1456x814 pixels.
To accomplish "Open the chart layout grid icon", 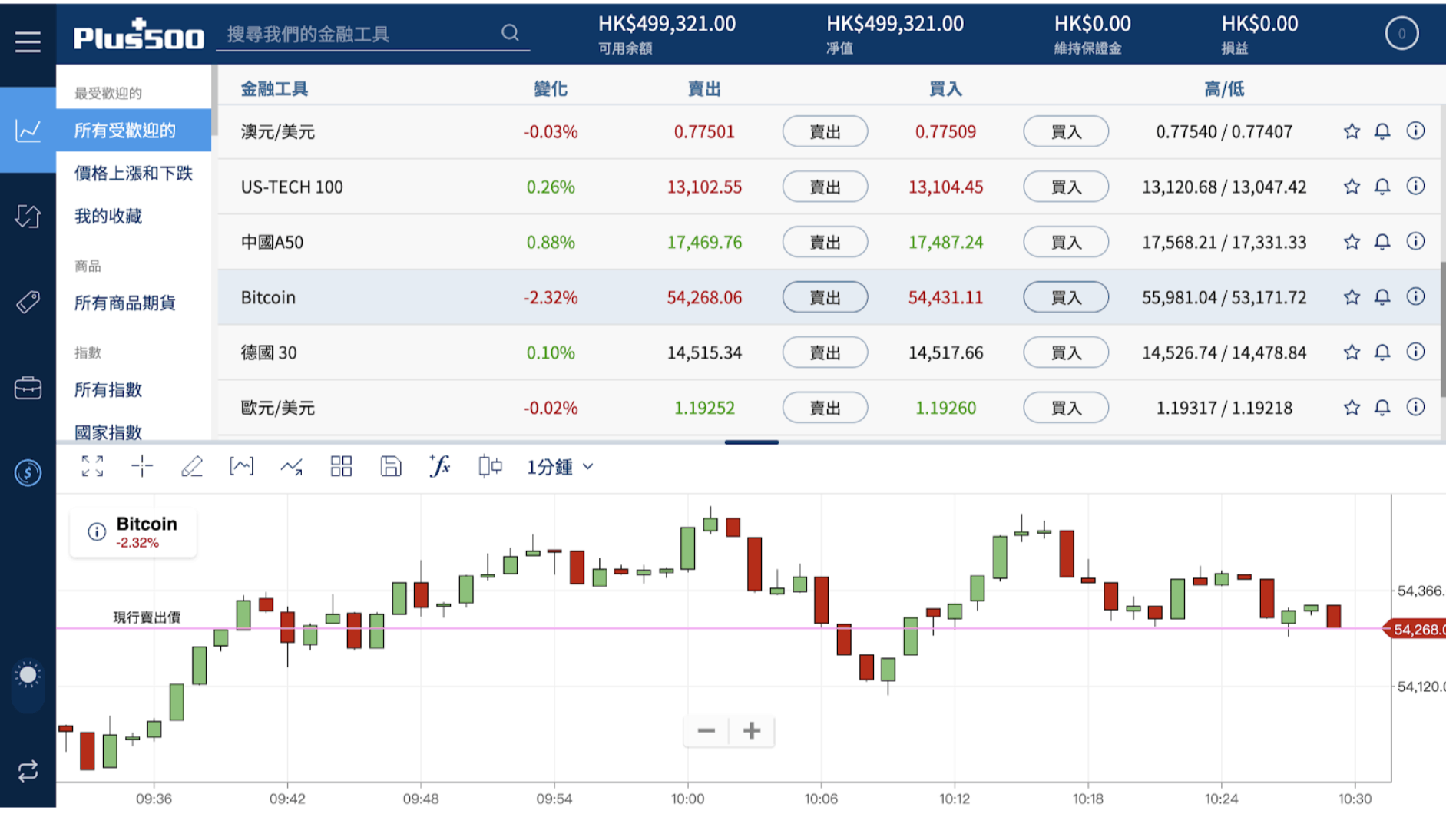I will [x=341, y=466].
